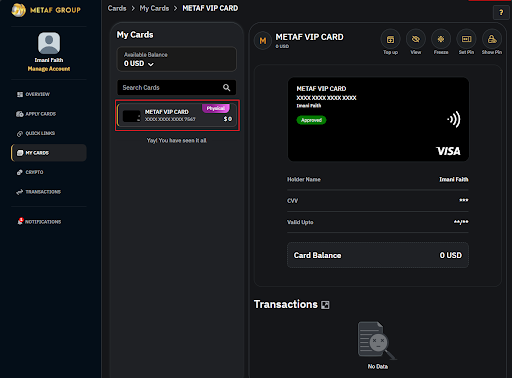Click the user profile avatar
The width and height of the screenshot is (512, 378).
tap(49, 43)
